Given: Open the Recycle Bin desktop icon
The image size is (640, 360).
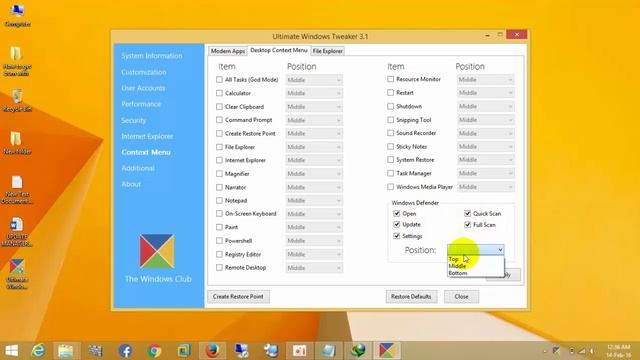Looking at the screenshot, I should click(17, 100).
